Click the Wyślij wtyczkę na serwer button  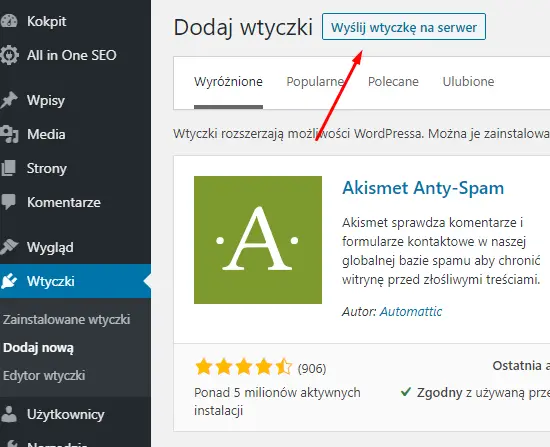404,27
